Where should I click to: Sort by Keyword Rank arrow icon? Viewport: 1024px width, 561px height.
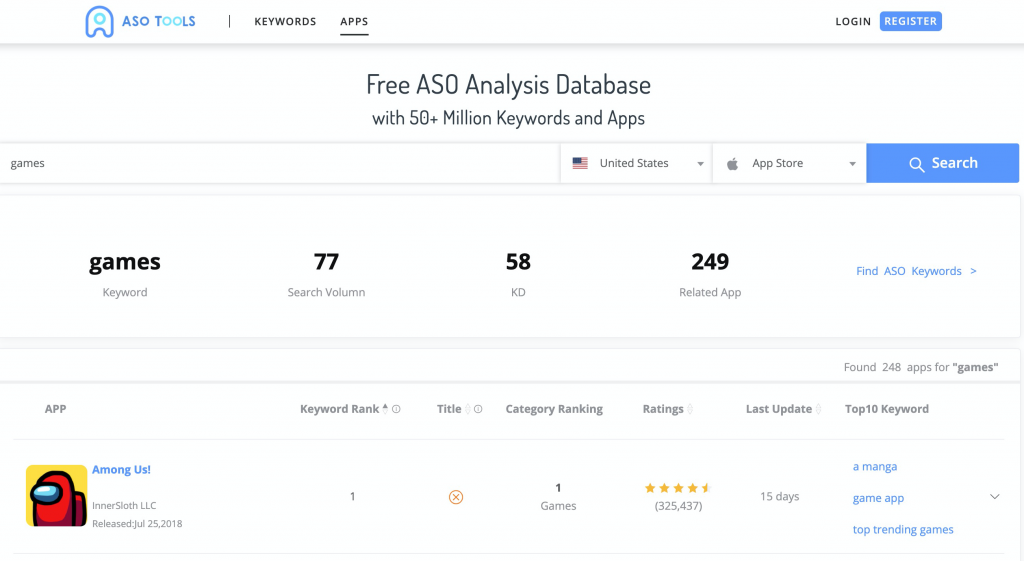(x=386, y=409)
